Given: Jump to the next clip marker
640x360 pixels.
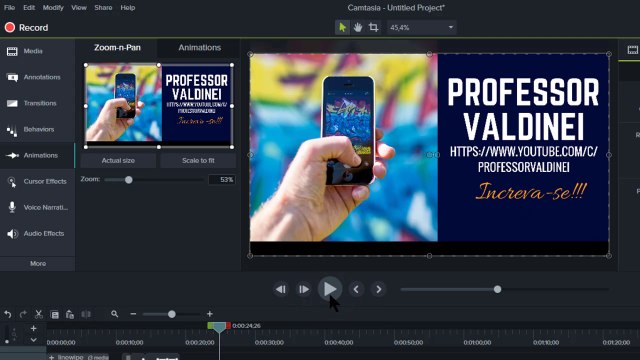Looking at the screenshot, I should click(379, 289).
